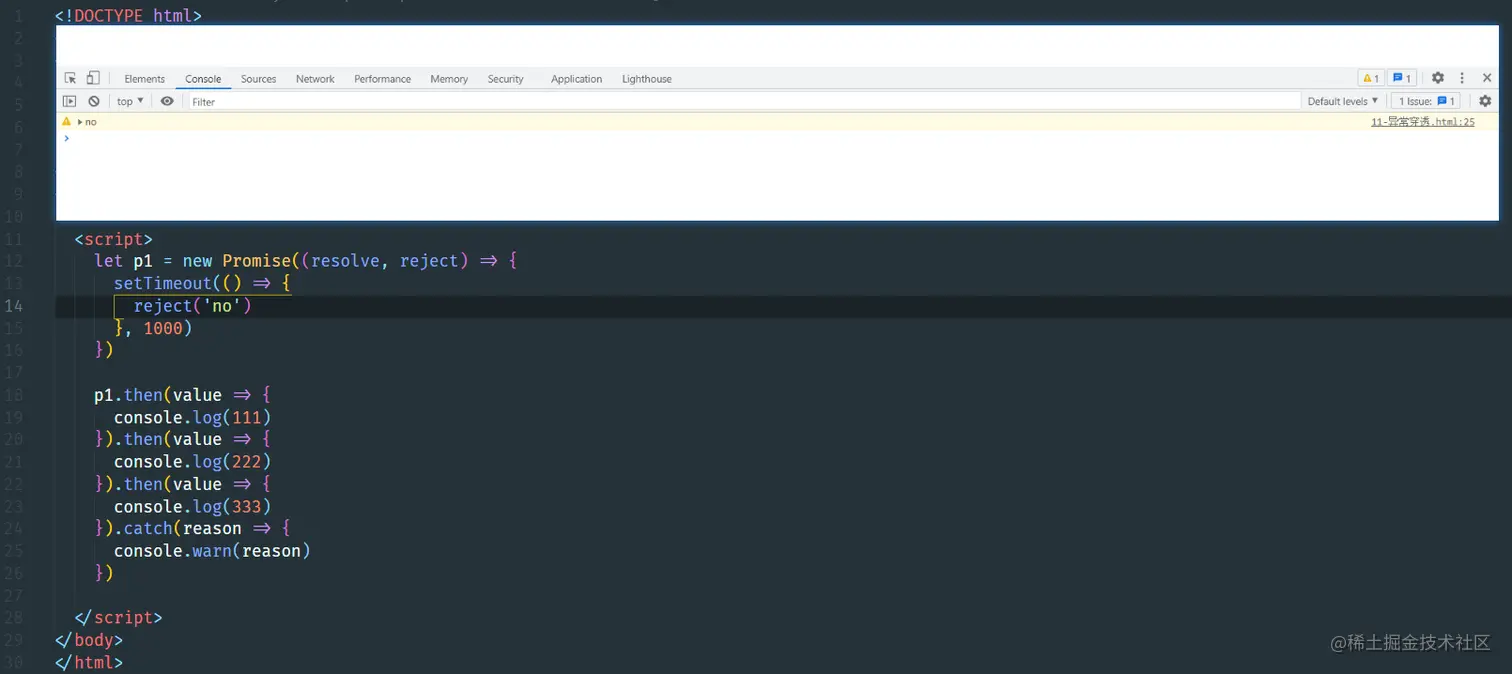This screenshot has width=1512, height=674.
Task: Click the console prompt input line
Action: click(x=777, y=138)
